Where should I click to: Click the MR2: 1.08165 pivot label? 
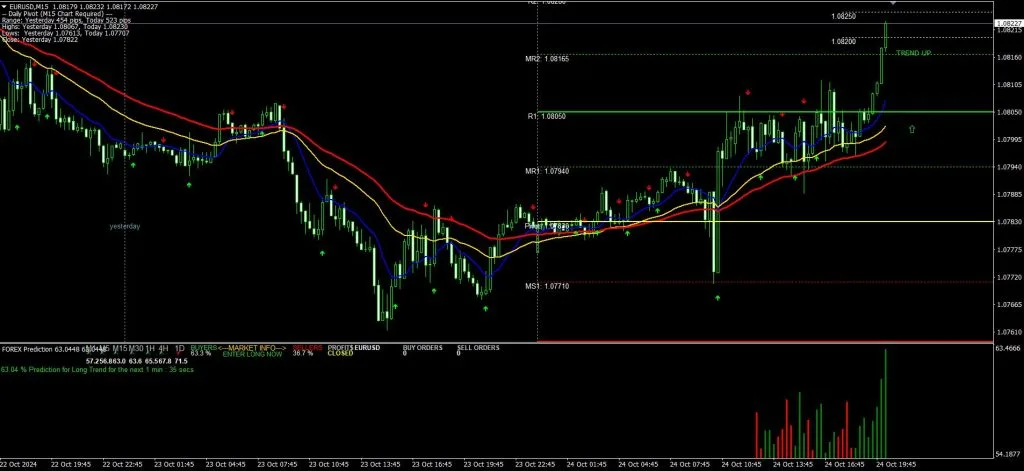pyautogui.click(x=547, y=59)
